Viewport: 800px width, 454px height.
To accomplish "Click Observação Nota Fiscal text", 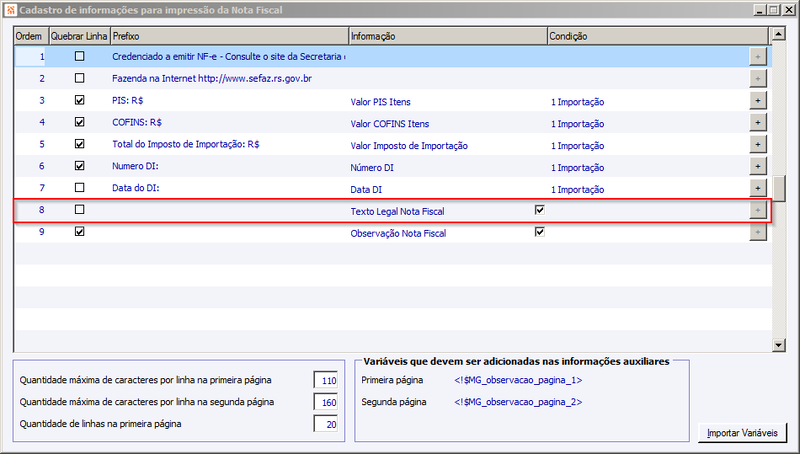I will point(398,234).
